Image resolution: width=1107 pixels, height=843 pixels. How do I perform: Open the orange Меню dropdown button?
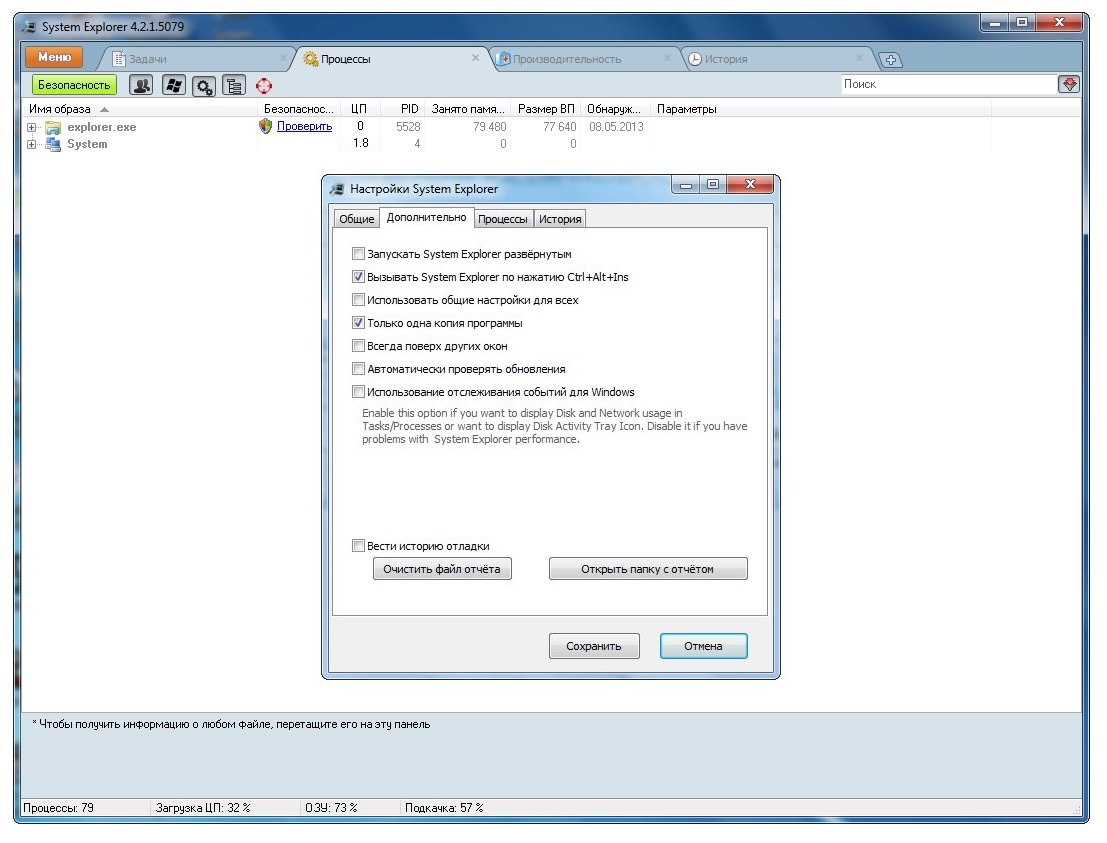click(54, 59)
